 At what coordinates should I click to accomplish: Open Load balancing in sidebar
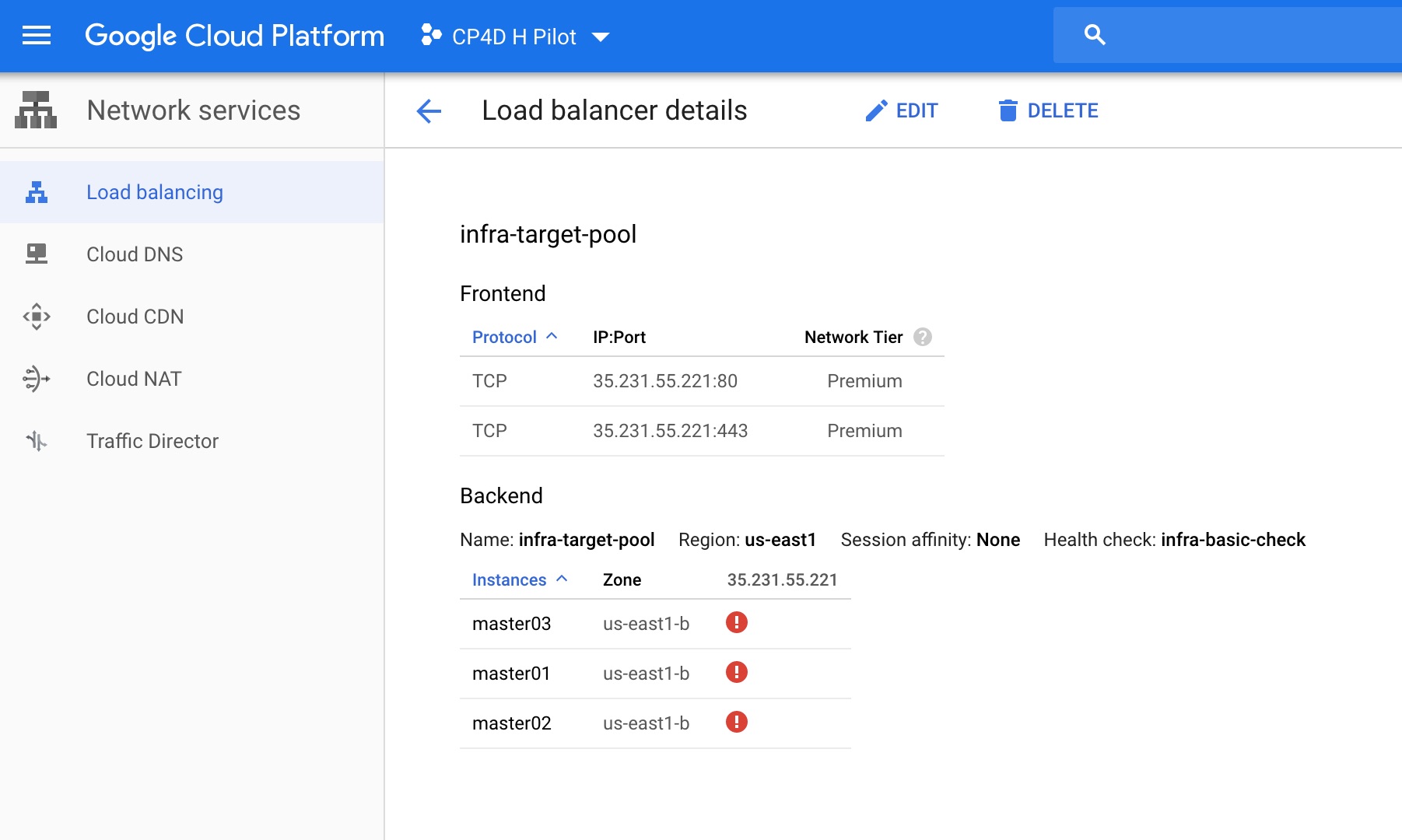click(x=191, y=192)
